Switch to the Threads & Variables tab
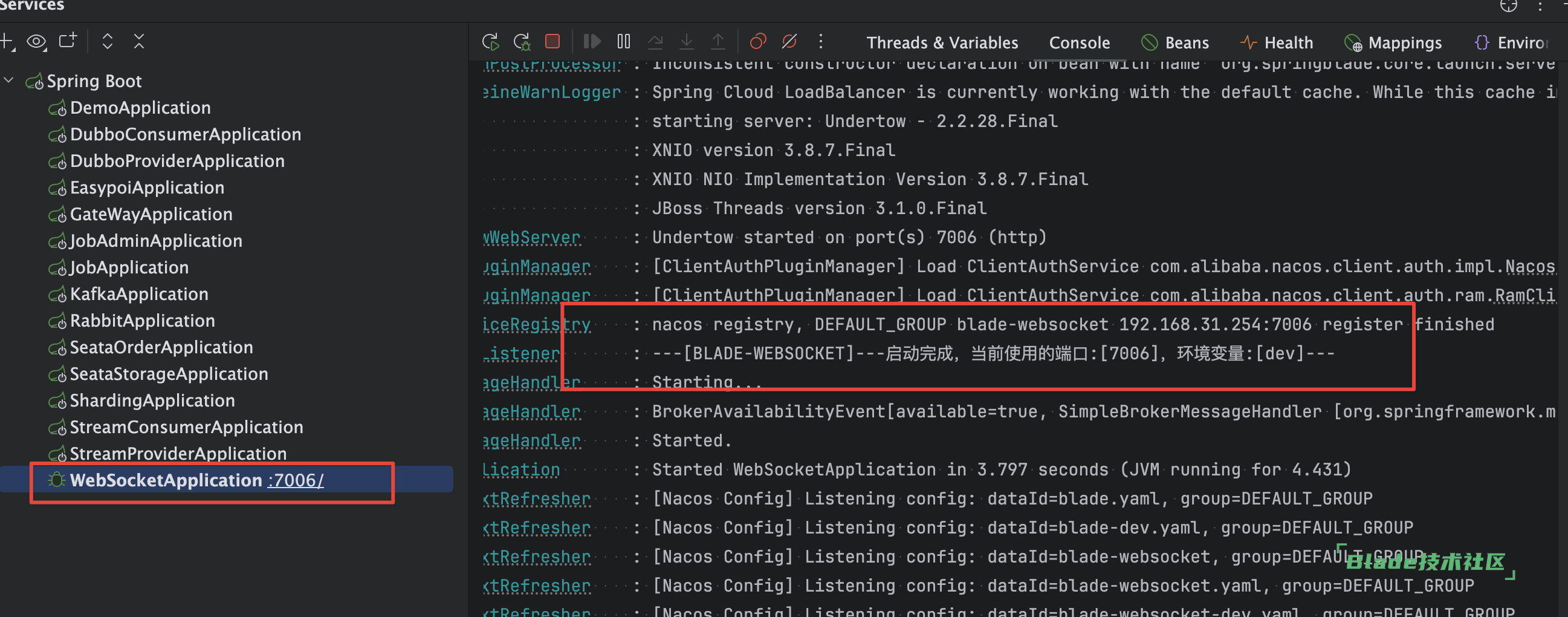The width and height of the screenshot is (1568, 617). click(x=942, y=42)
